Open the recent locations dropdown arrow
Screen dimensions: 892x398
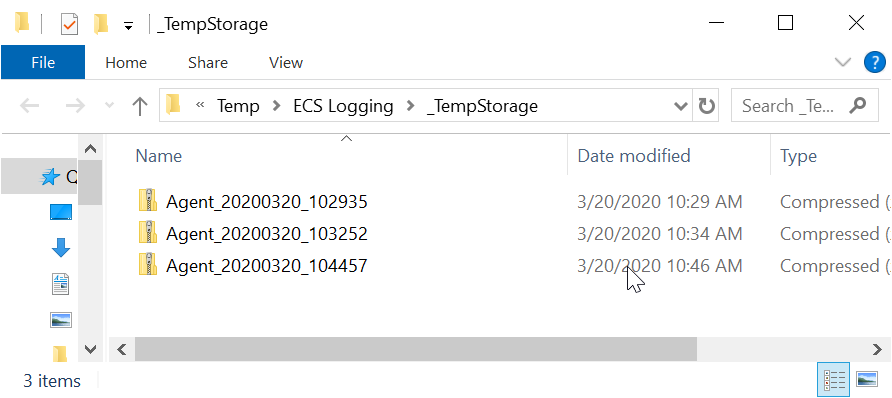tap(110, 106)
